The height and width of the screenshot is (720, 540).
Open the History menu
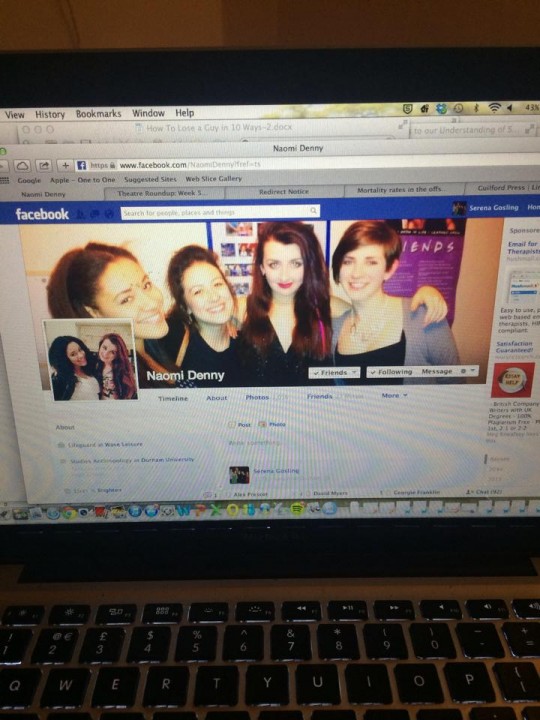[x=50, y=114]
